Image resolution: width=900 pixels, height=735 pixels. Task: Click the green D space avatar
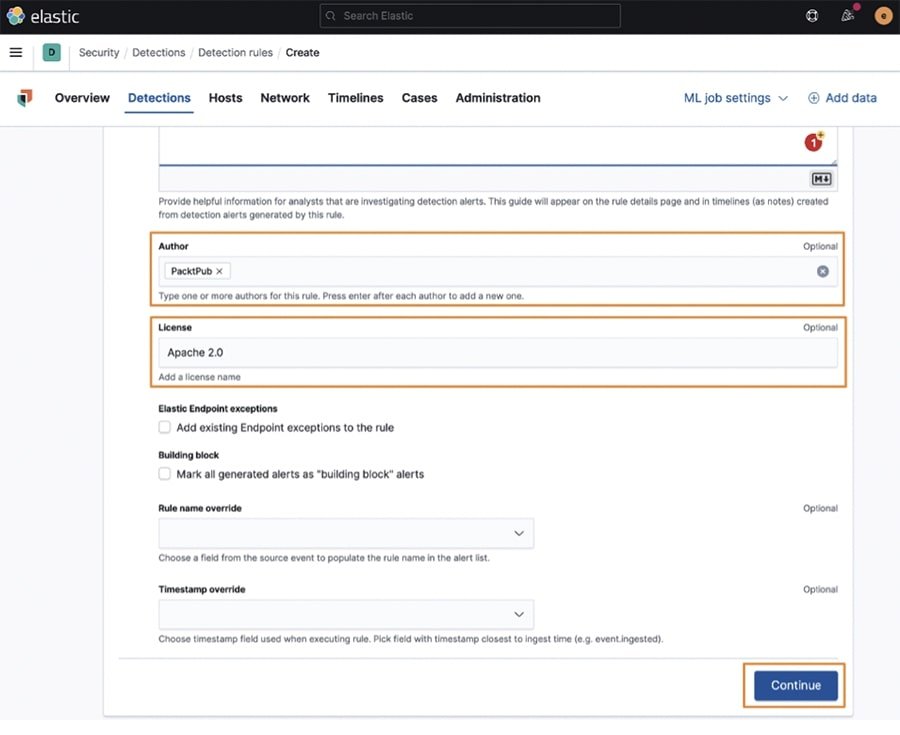(x=51, y=52)
